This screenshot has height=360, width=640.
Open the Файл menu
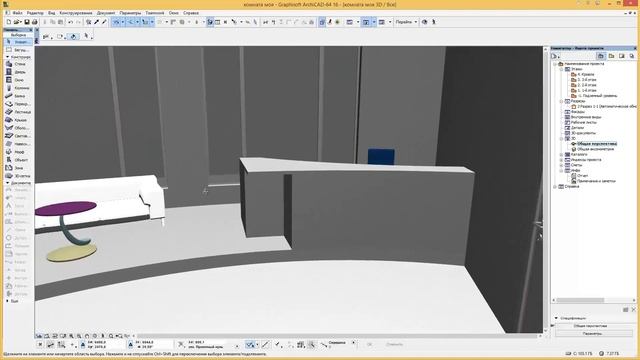coord(18,13)
